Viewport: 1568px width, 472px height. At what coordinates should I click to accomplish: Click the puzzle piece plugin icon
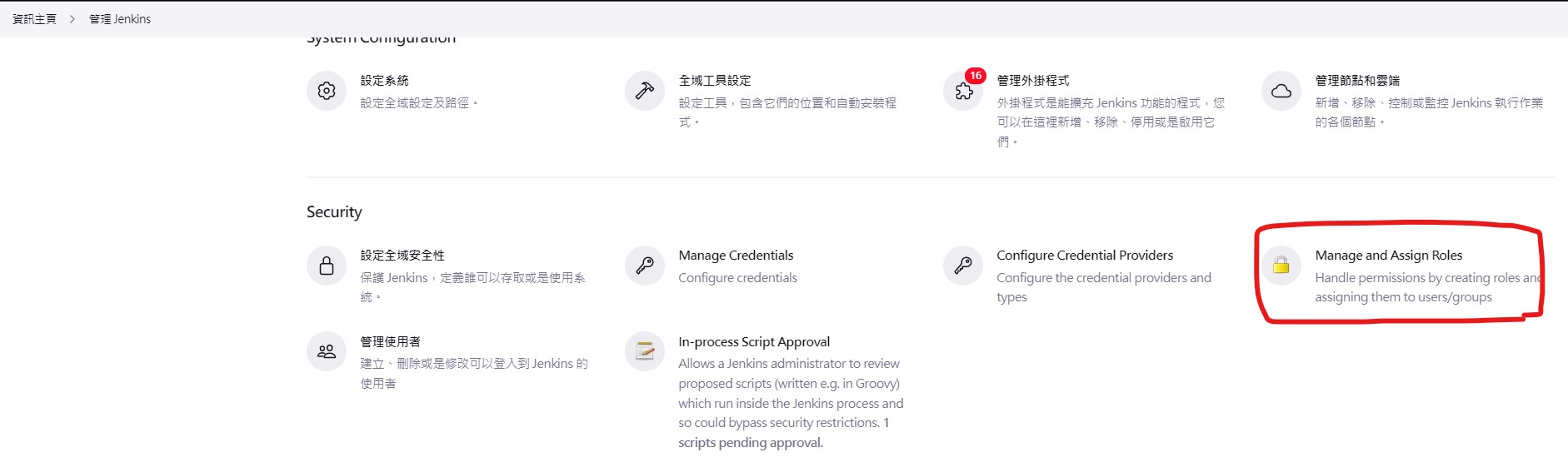pyautogui.click(x=963, y=92)
